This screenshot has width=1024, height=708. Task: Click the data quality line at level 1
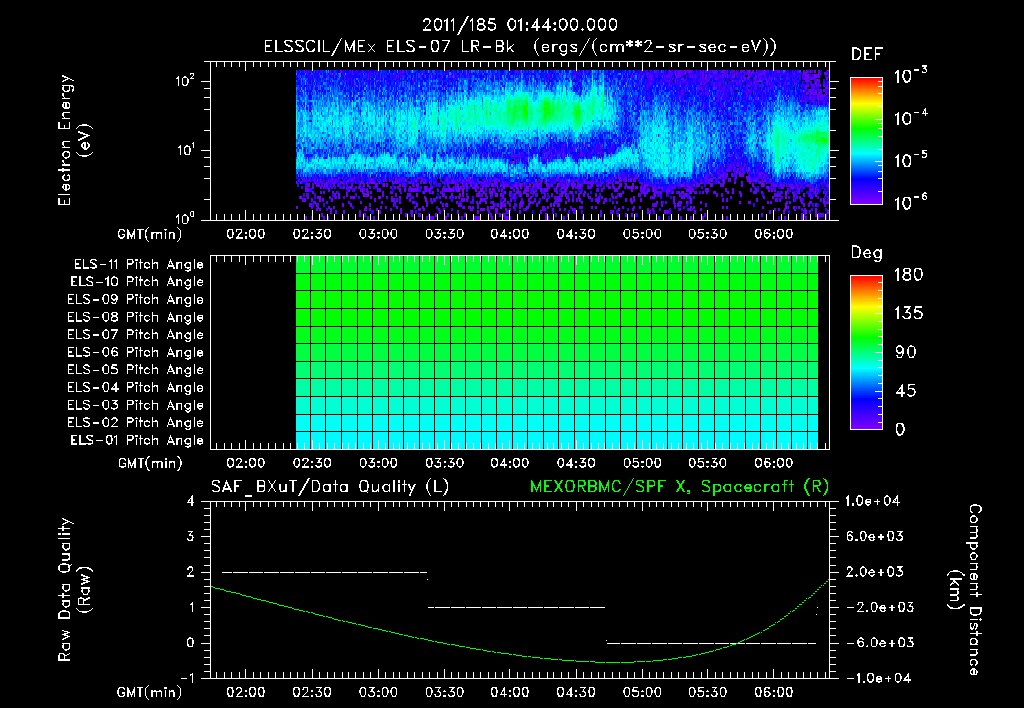(x=517, y=607)
